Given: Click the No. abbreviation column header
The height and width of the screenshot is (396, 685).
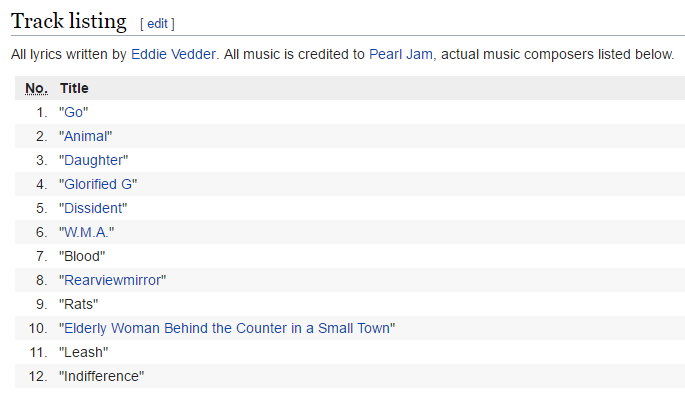Looking at the screenshot, I should [x=36, y=88].
